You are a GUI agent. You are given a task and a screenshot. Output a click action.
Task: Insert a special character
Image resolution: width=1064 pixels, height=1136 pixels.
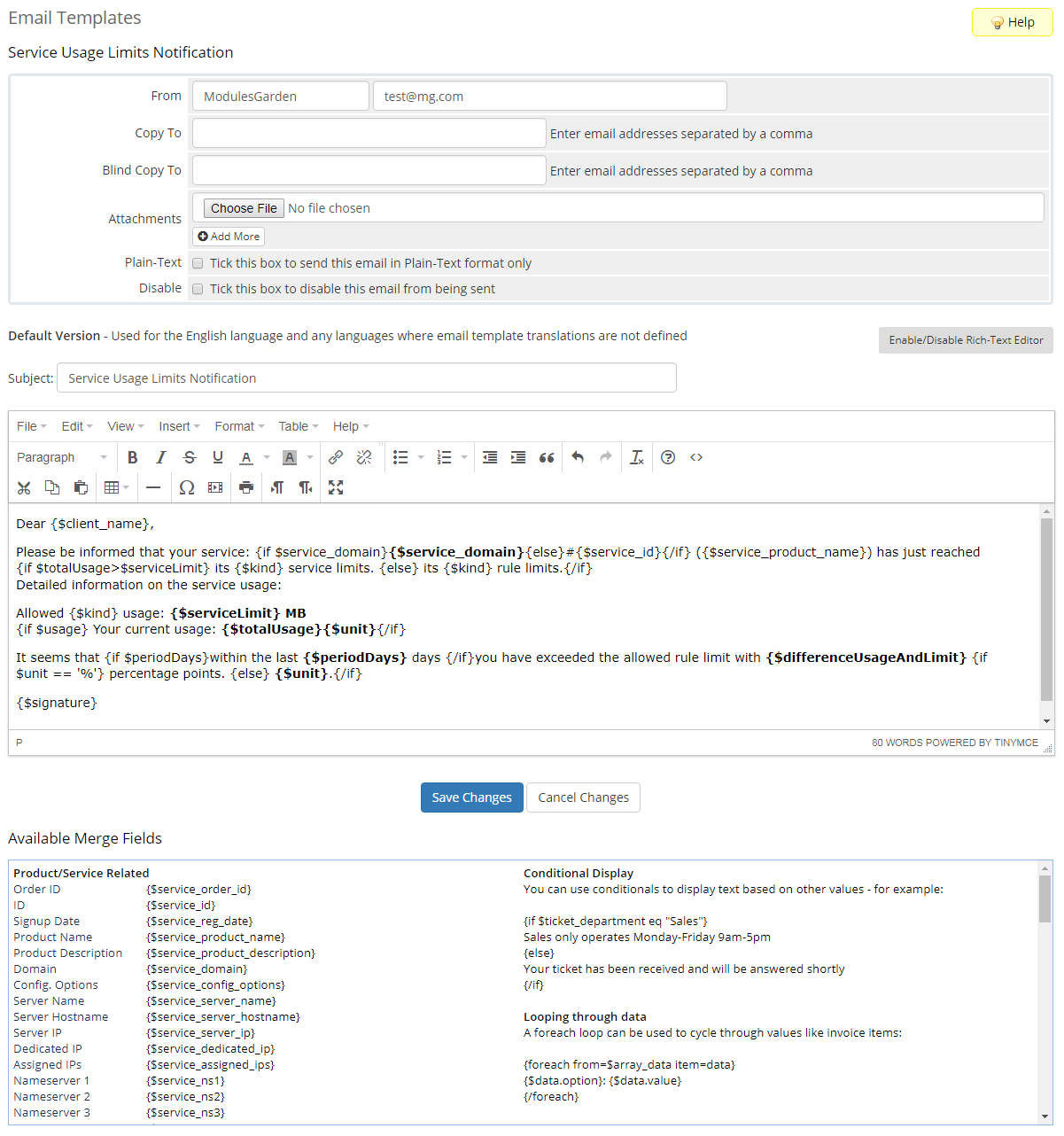point(187,487)
